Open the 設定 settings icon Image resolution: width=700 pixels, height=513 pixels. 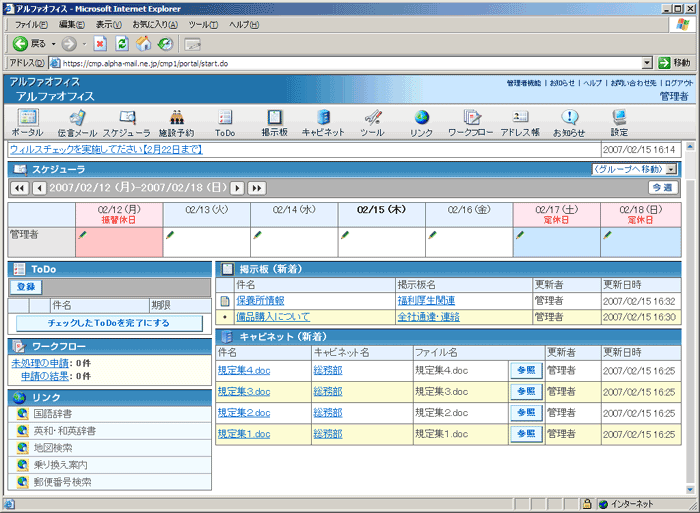[619, 123]
